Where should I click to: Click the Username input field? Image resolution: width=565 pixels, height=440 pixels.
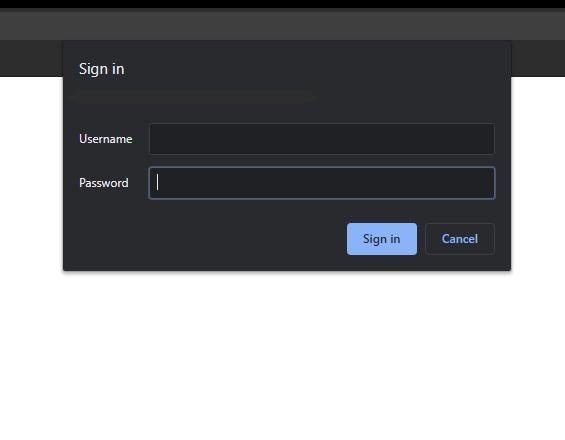coord(322,139)
